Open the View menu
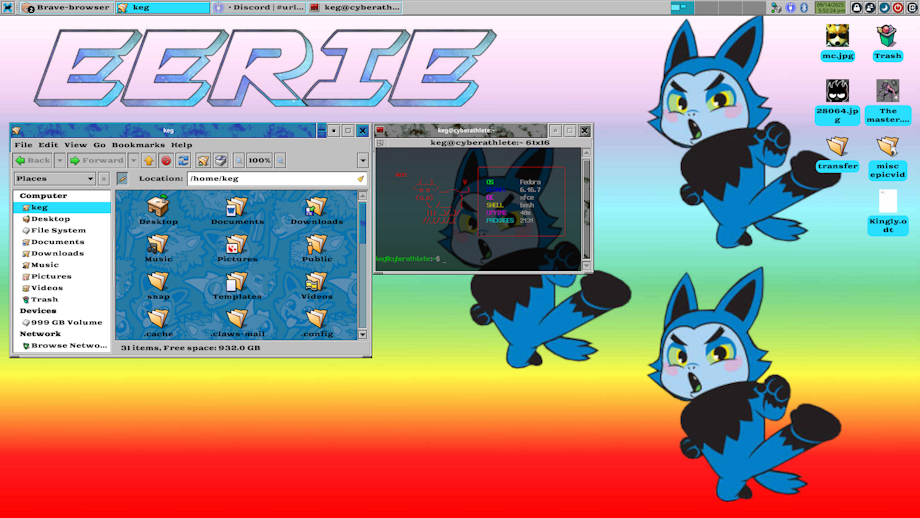Image resolution: width=920 pixels, height=518 pixels. coord(76,145)
